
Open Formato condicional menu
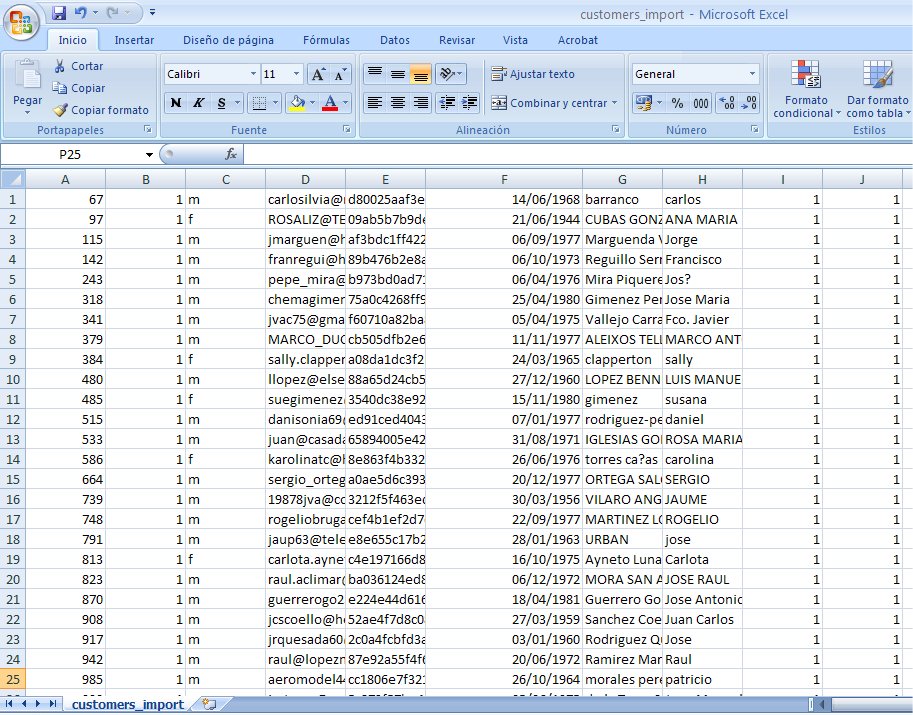click(806, 88)
